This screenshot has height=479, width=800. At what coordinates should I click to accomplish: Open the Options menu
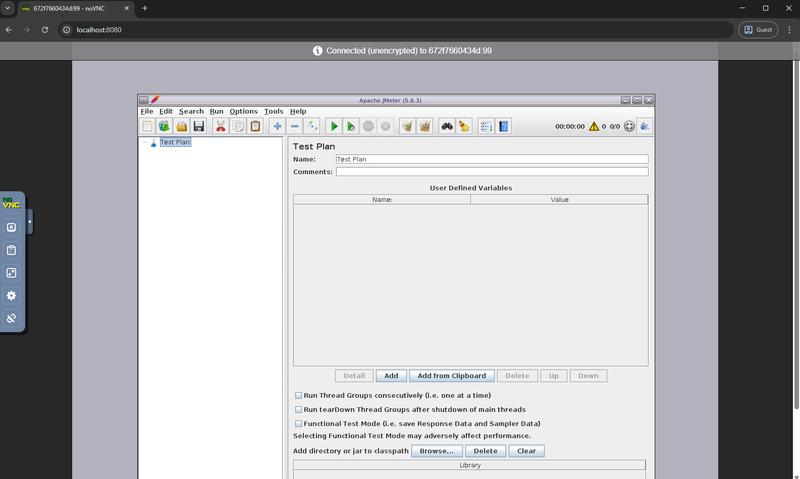pyautogui.click(x=243, y=111)
